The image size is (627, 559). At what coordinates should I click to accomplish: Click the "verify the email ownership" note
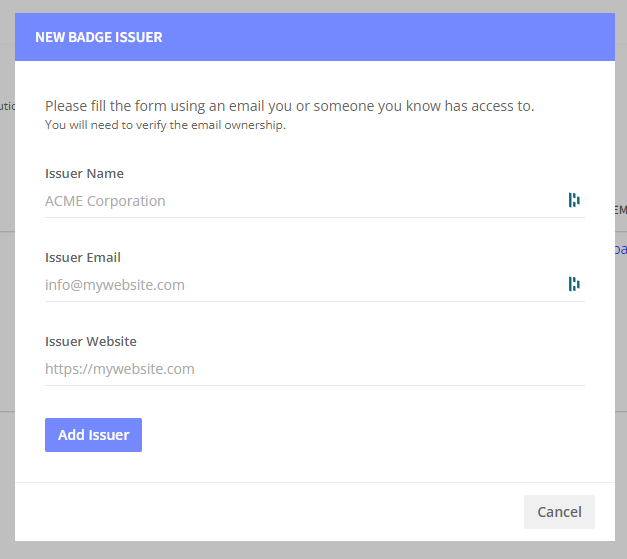coord(165,125)
